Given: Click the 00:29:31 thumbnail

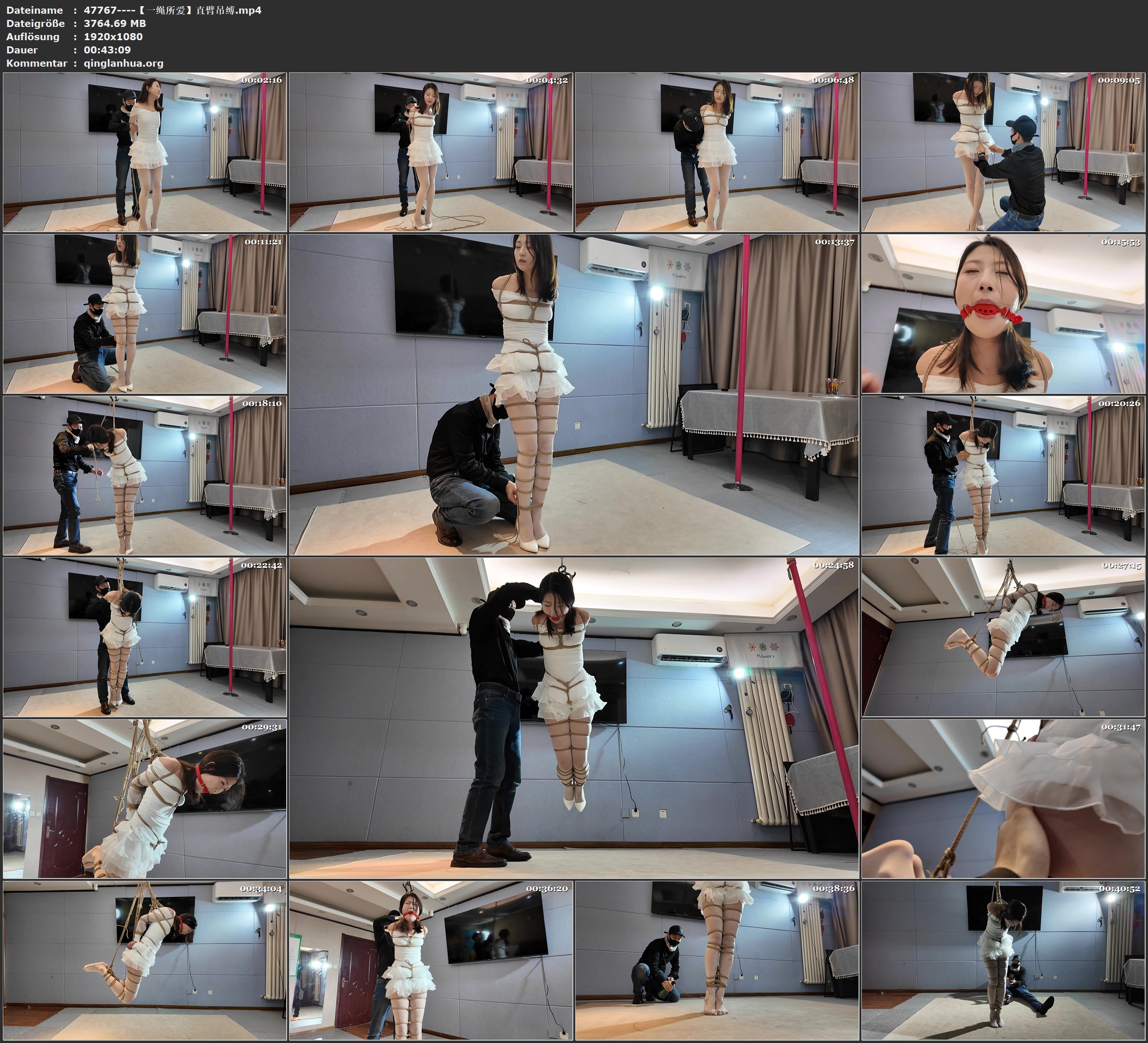Looking at the screenshot, I should (x=145, y=798).
